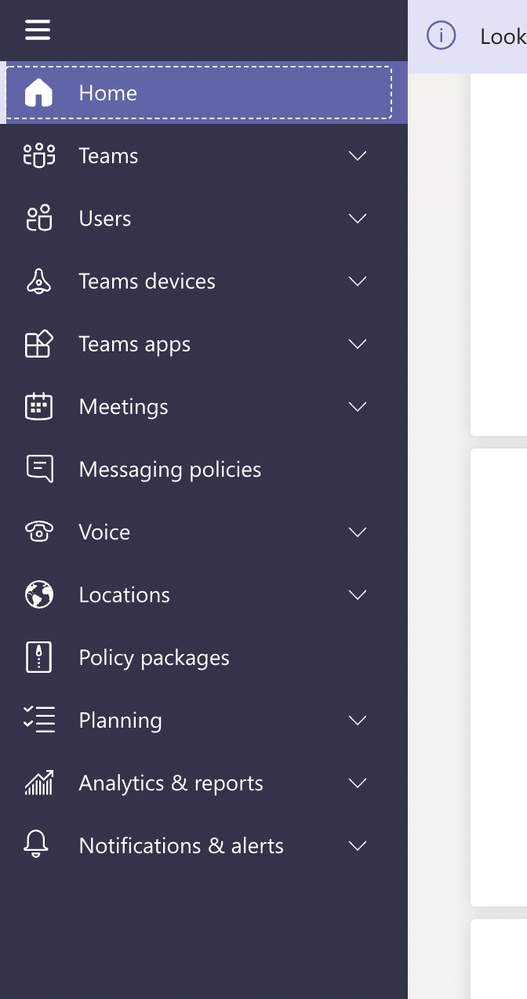
Task: Click the Analytics & reports chart icon
Action: pos(39,783)
